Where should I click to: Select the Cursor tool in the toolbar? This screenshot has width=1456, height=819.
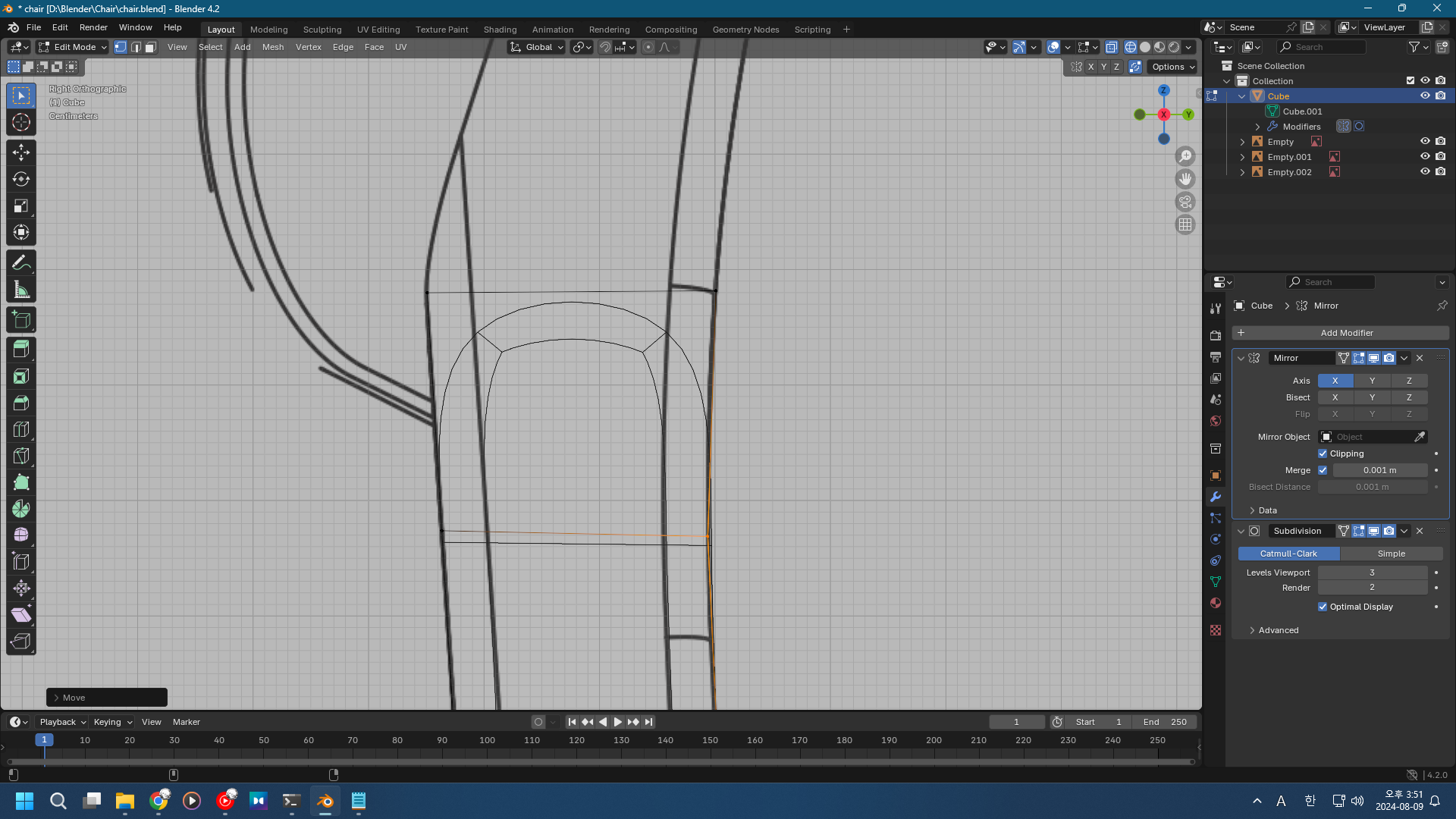[x=21, y=122]
